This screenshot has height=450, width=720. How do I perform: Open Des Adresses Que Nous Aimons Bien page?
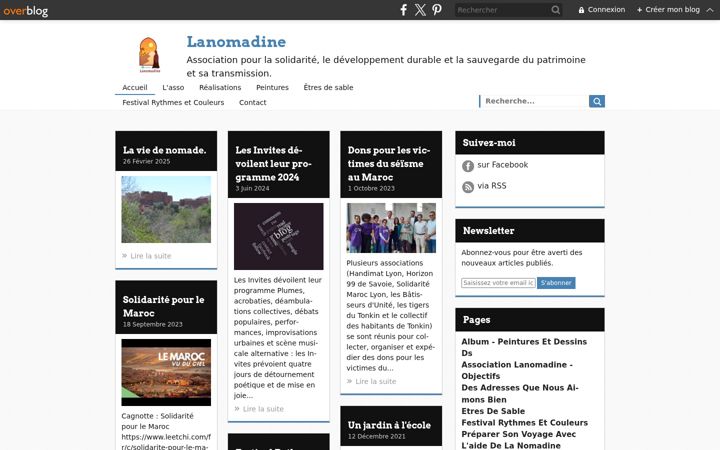(520, 394)
